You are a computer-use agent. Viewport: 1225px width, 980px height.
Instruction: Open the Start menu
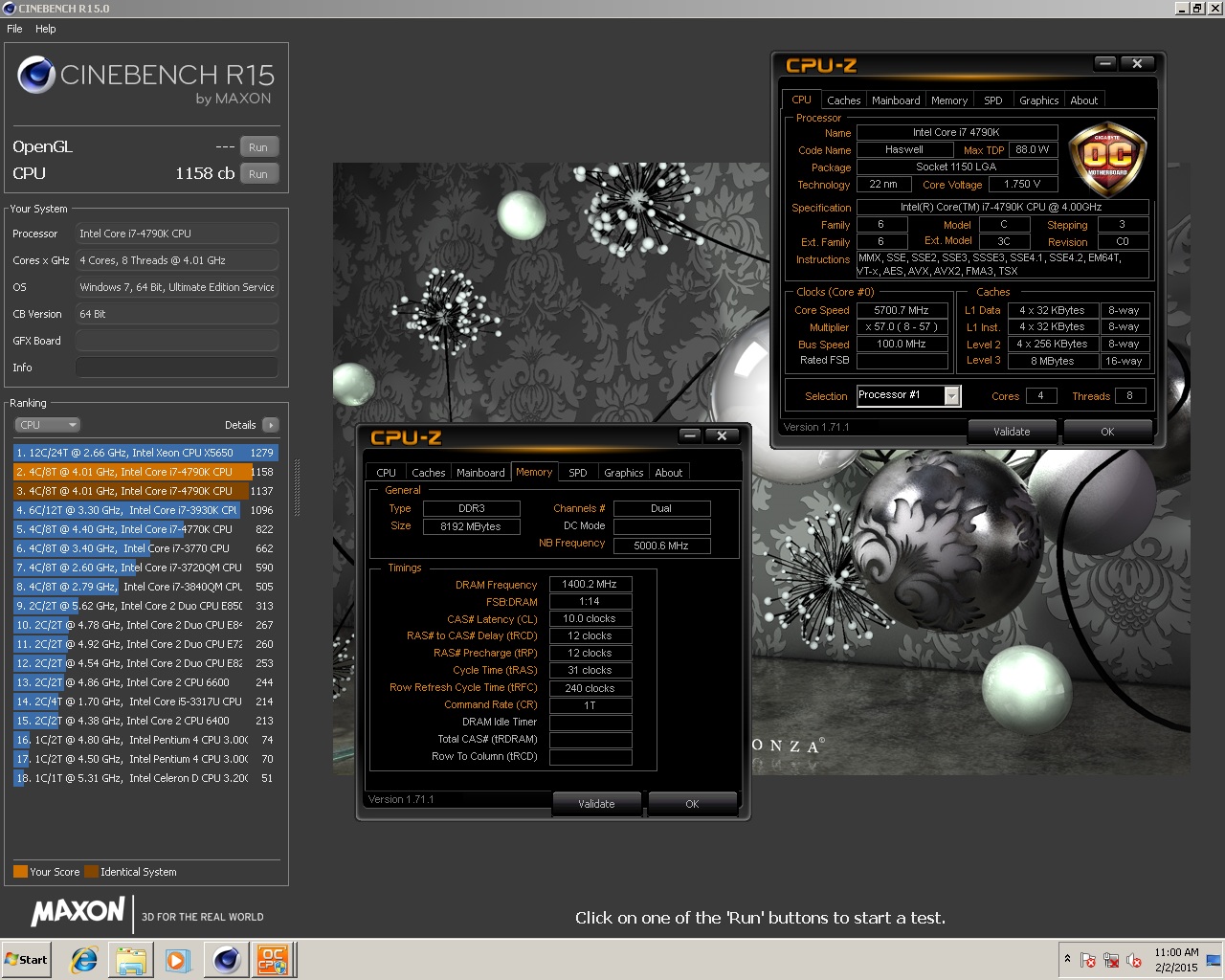pos(27,960)
